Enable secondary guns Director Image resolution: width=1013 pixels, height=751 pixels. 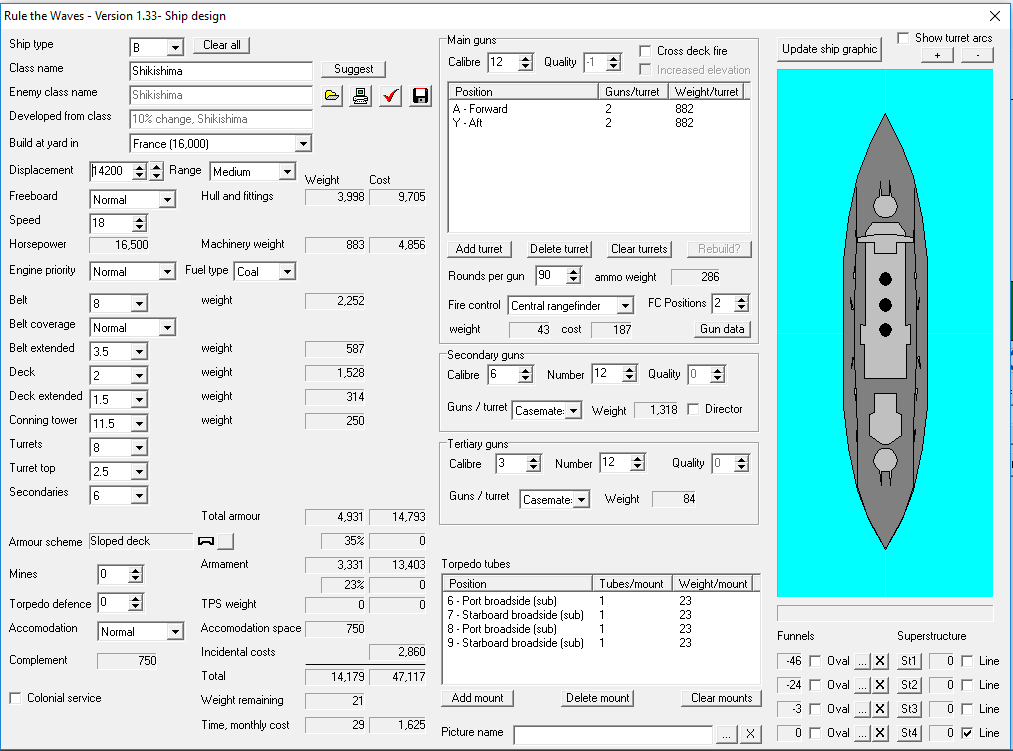point(693,409)
